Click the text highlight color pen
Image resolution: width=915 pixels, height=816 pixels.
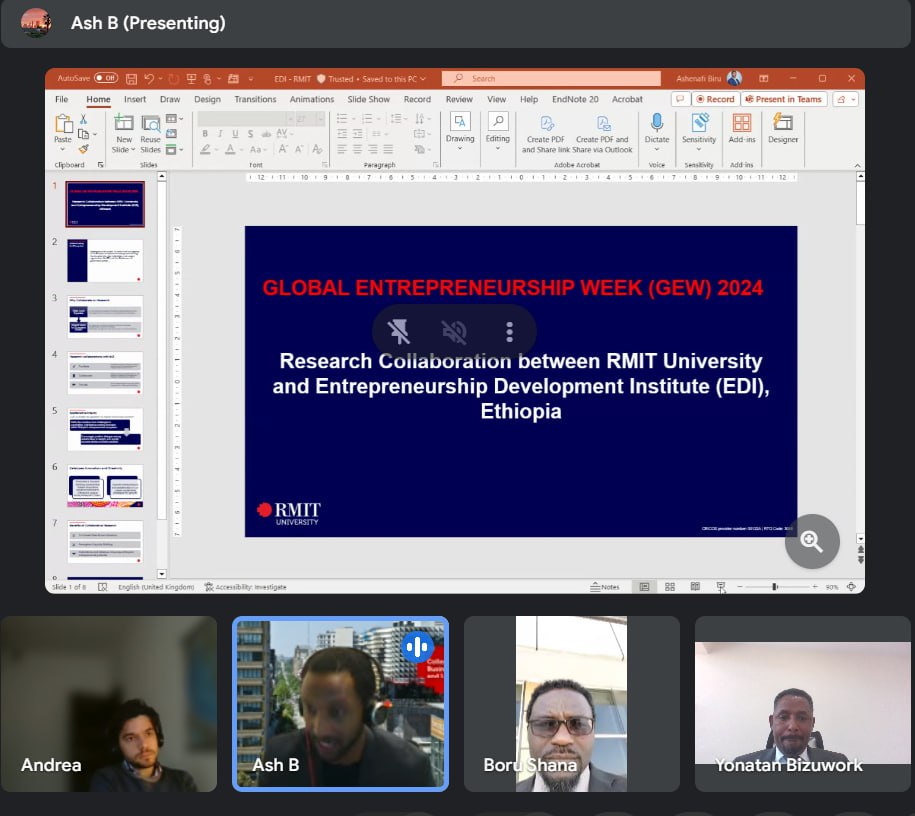point(205,149)
